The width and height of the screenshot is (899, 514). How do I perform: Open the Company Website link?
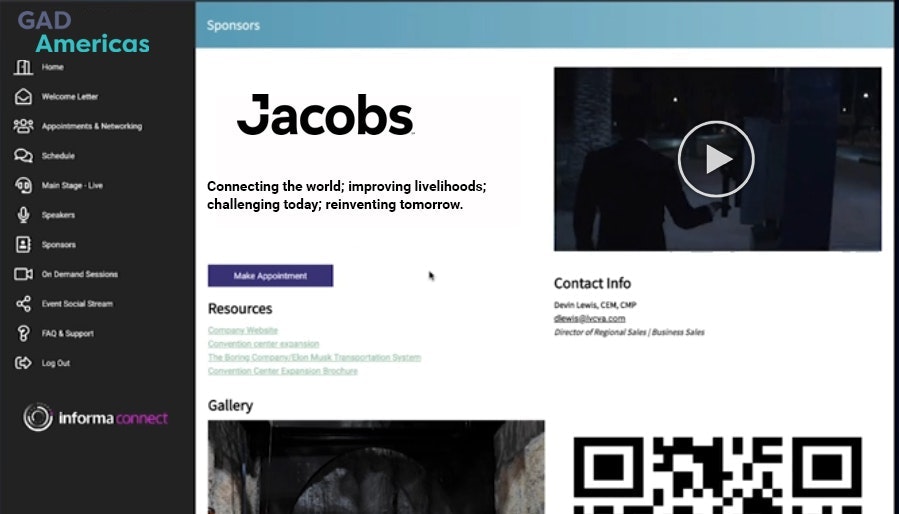(x=242, y=330)
